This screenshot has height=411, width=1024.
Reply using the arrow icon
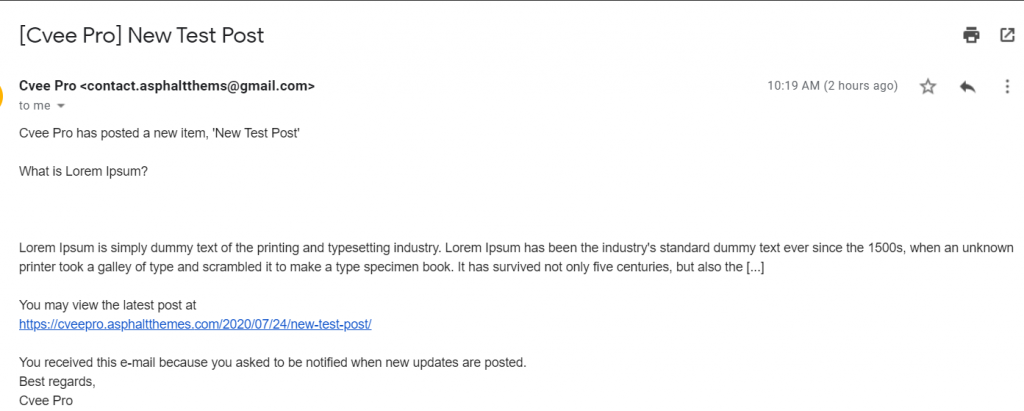(967, 86)
